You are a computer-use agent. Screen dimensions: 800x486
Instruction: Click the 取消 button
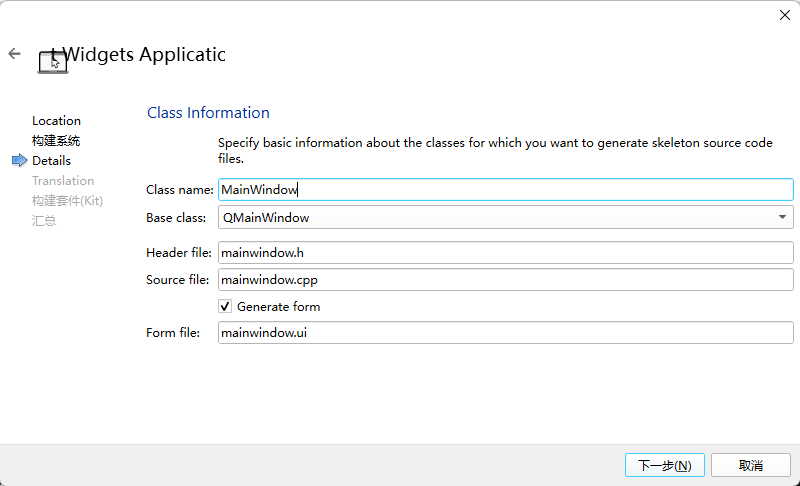pyautogui.click(x=751, y=465)
